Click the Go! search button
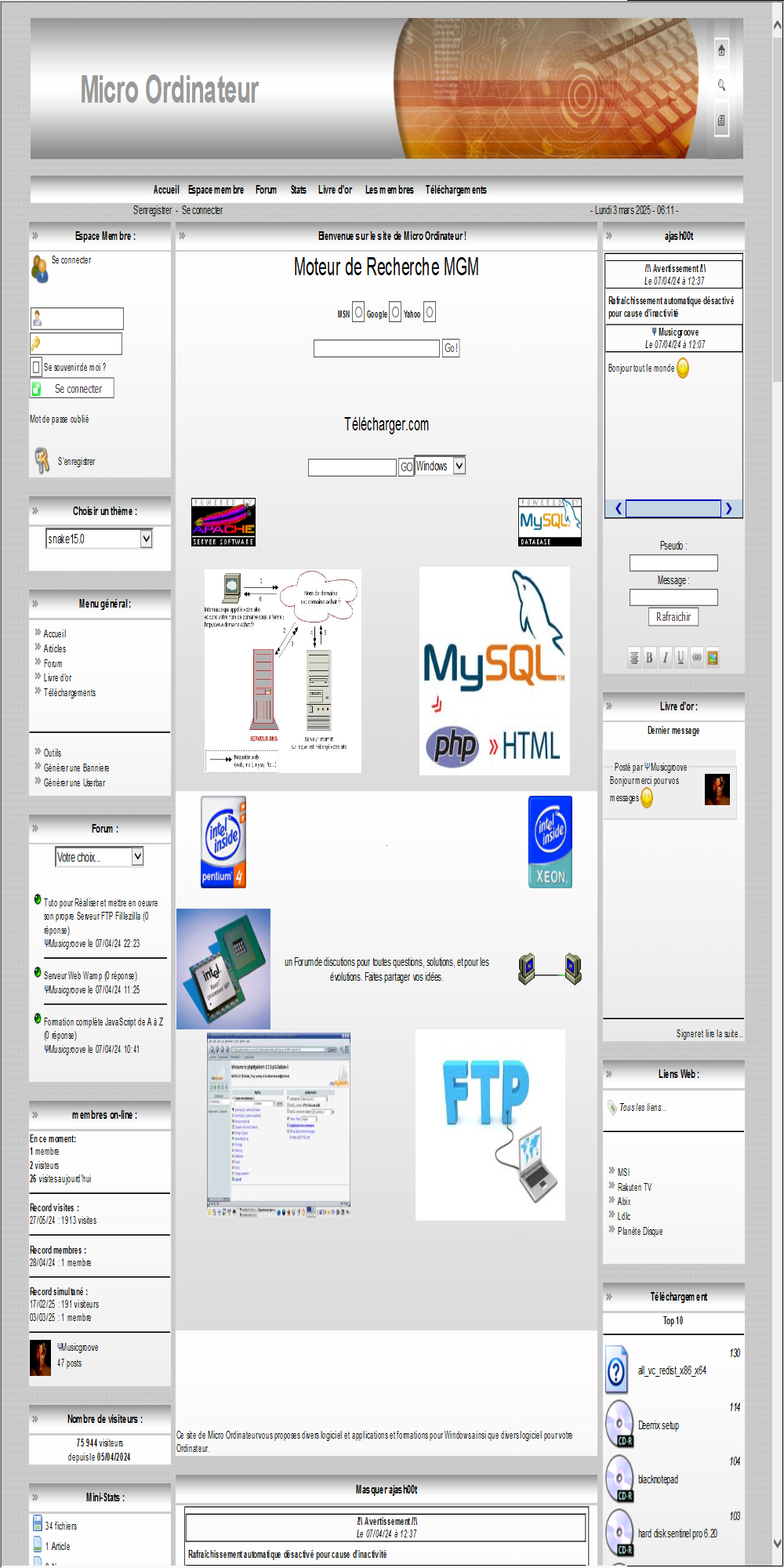The height and width of the screenshot is (1568, 784). (x=451, y=348)
